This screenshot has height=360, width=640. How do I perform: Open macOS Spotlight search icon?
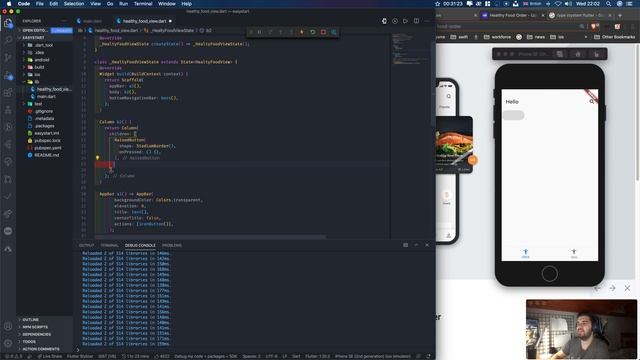click(609, 4)
